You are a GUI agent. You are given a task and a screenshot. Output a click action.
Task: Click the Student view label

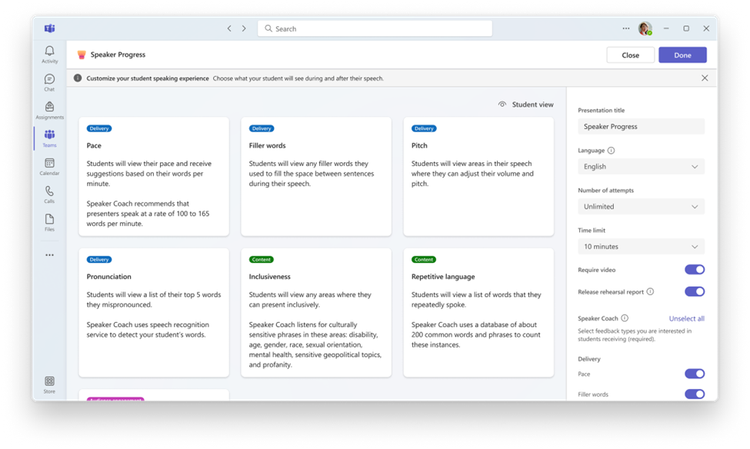pyautogui.click(x=532, y=104)
